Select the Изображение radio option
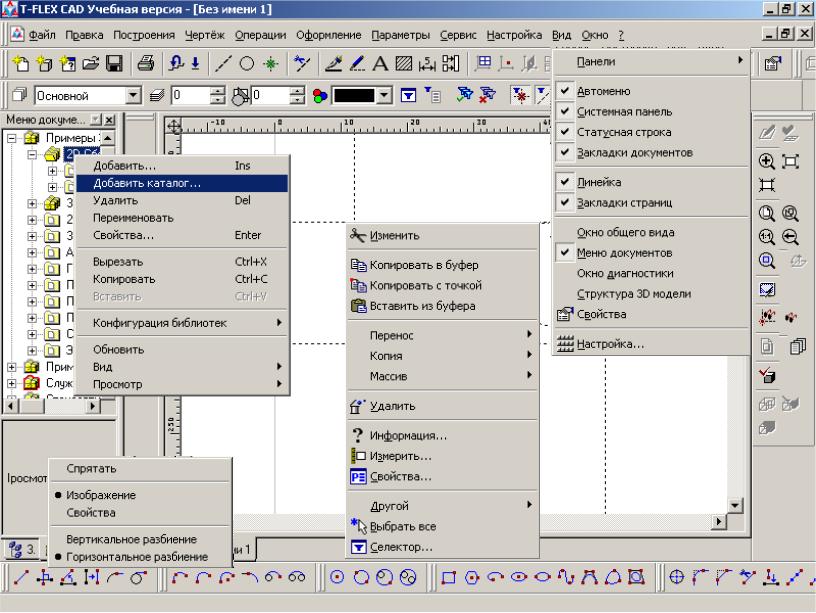 (x=141, y=495)
